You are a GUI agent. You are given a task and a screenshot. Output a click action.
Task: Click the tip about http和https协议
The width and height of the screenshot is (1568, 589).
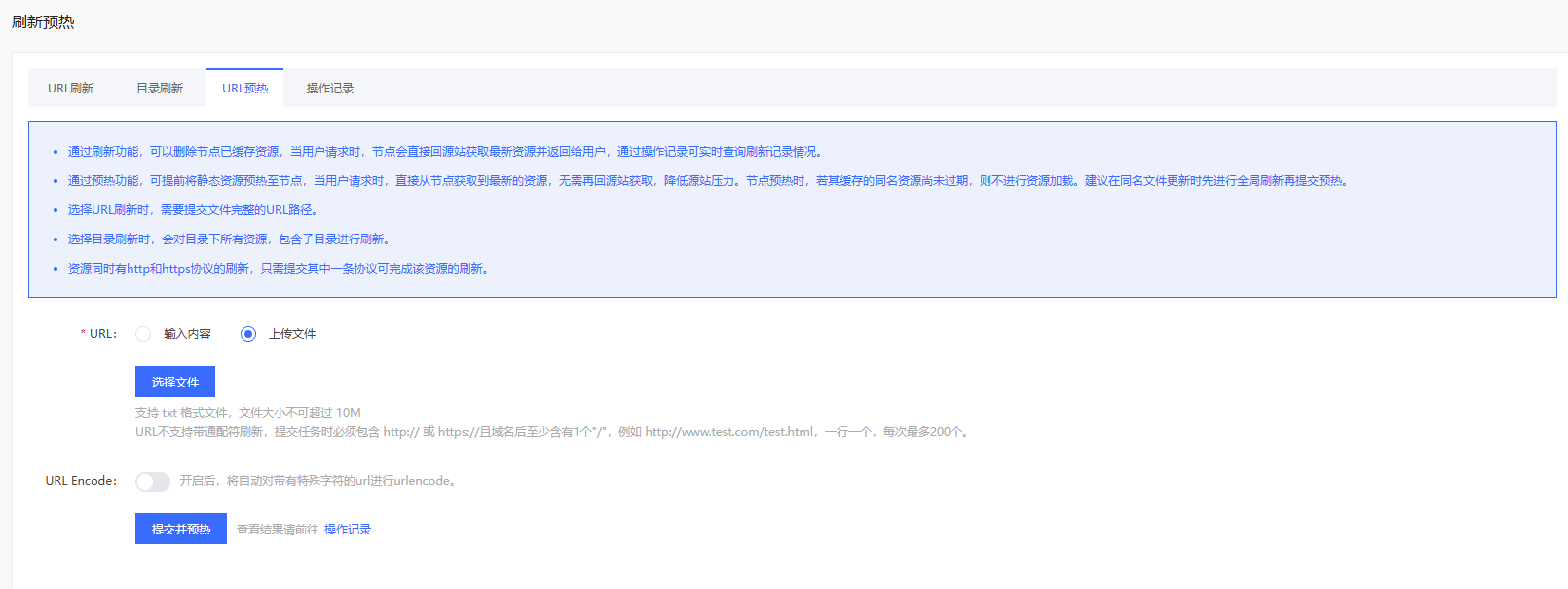tap(279, 269)
